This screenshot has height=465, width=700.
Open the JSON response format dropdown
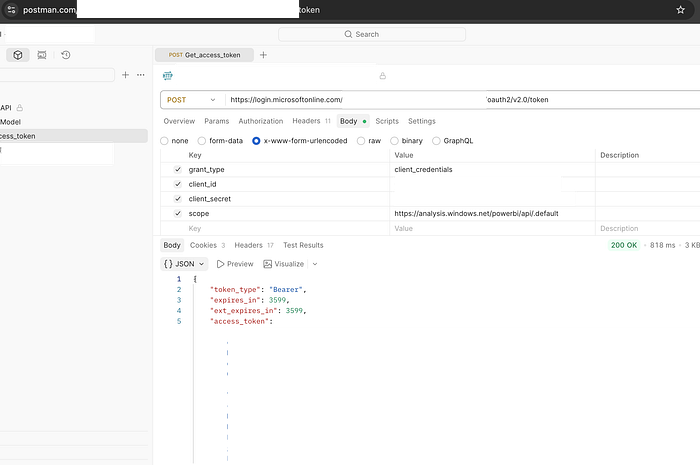tap(184, 264)
